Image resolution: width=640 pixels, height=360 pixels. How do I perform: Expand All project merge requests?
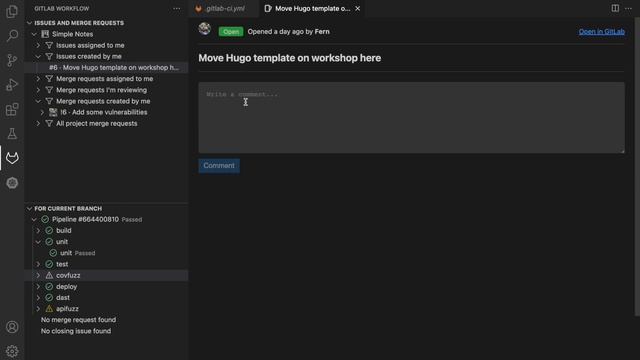(x=38, y=123)
